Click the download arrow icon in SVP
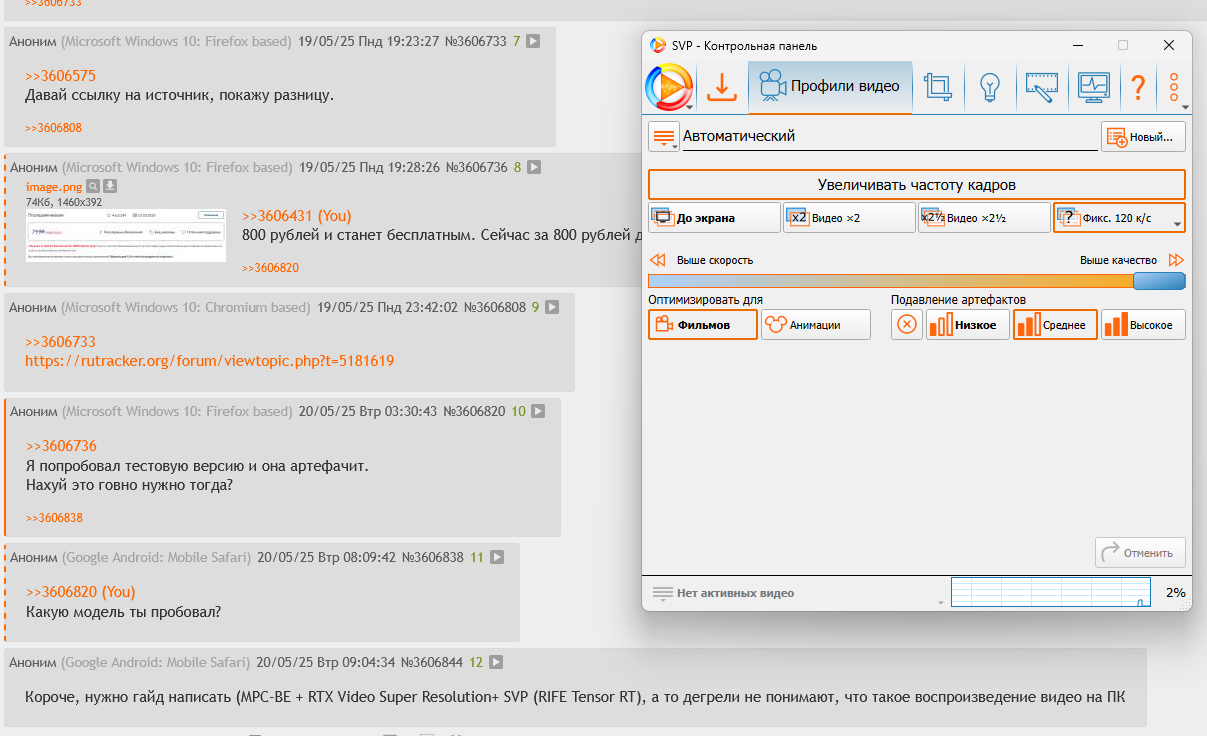Screen dimensions: 1207x736 pyautogui.click(x=720, y=87)
